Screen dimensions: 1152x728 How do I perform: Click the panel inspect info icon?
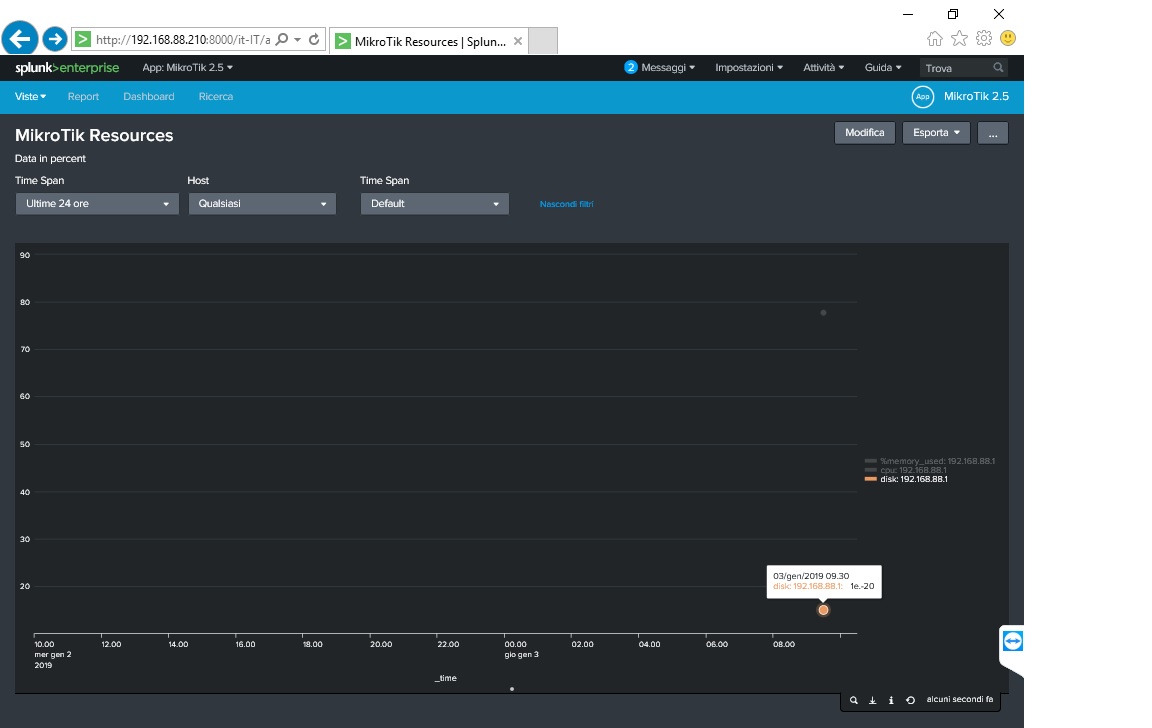click(891, 701)
